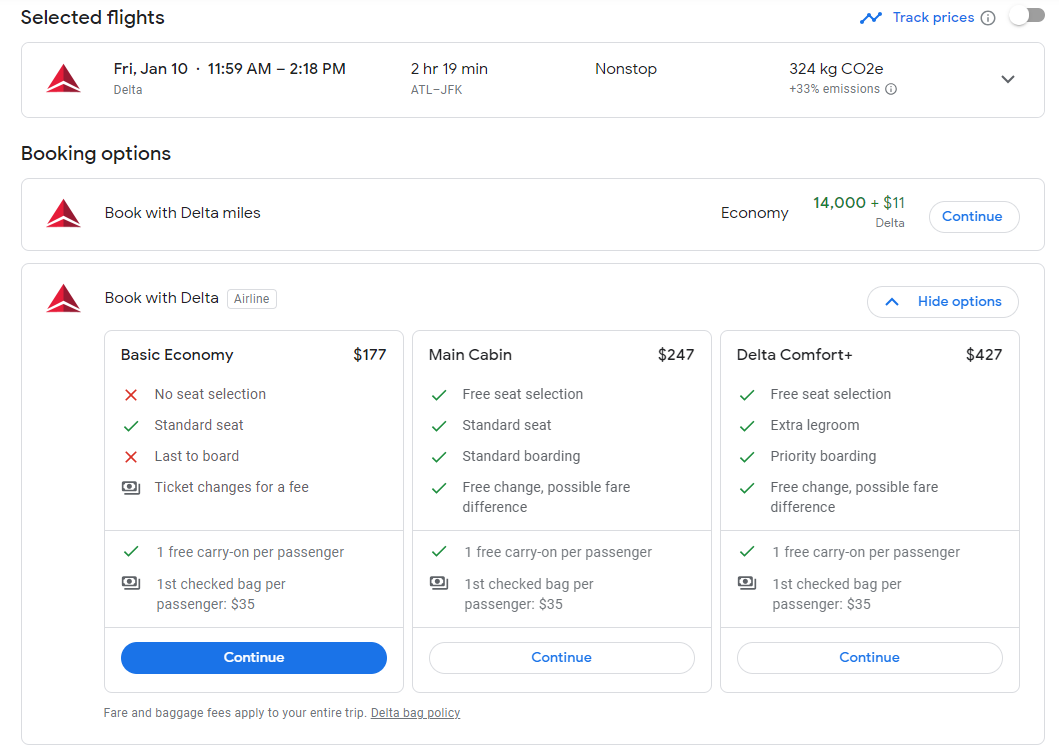The height and width of the screenshot is (748, 1059).
Task: Open the Delta bag policy link
Action: pyautogui.click(x=415, y=712)
